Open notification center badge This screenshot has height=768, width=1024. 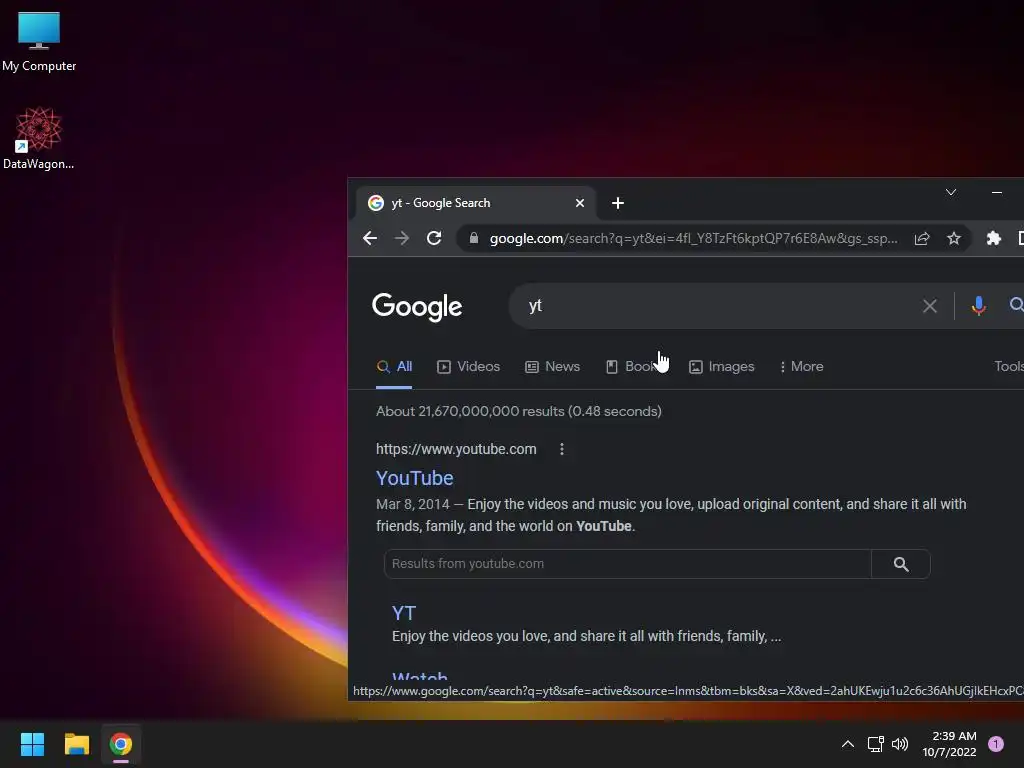[995, 744]
